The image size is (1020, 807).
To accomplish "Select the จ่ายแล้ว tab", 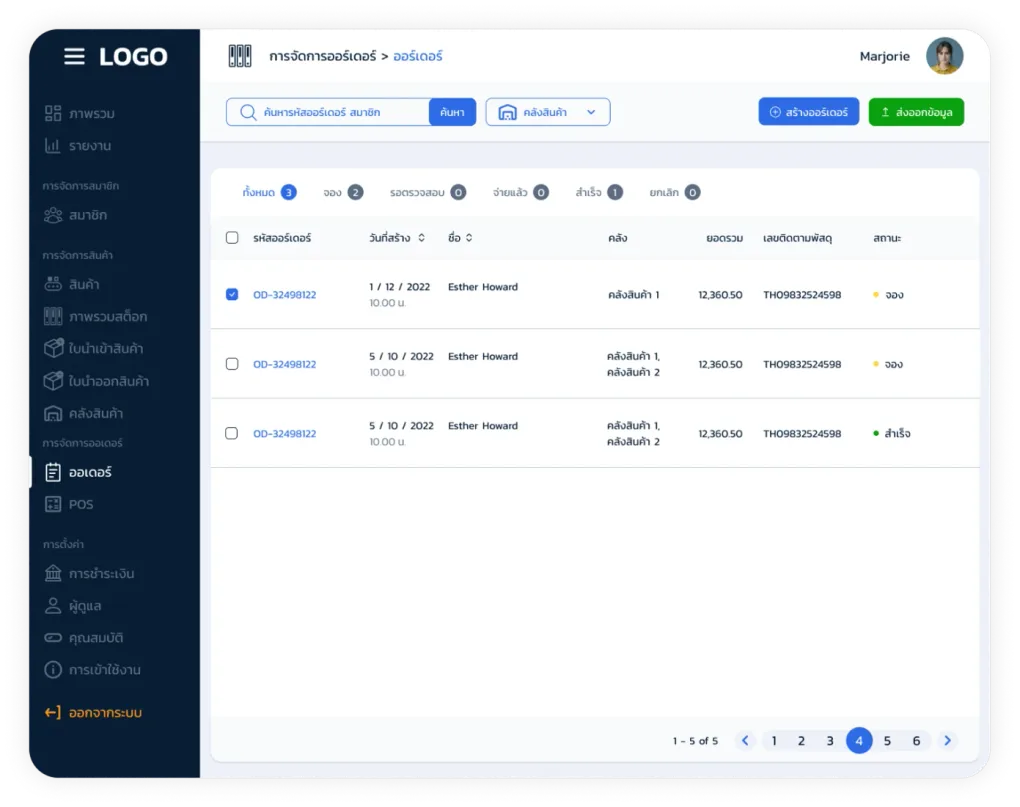I will pyautogui.click(x=520, y=192).
